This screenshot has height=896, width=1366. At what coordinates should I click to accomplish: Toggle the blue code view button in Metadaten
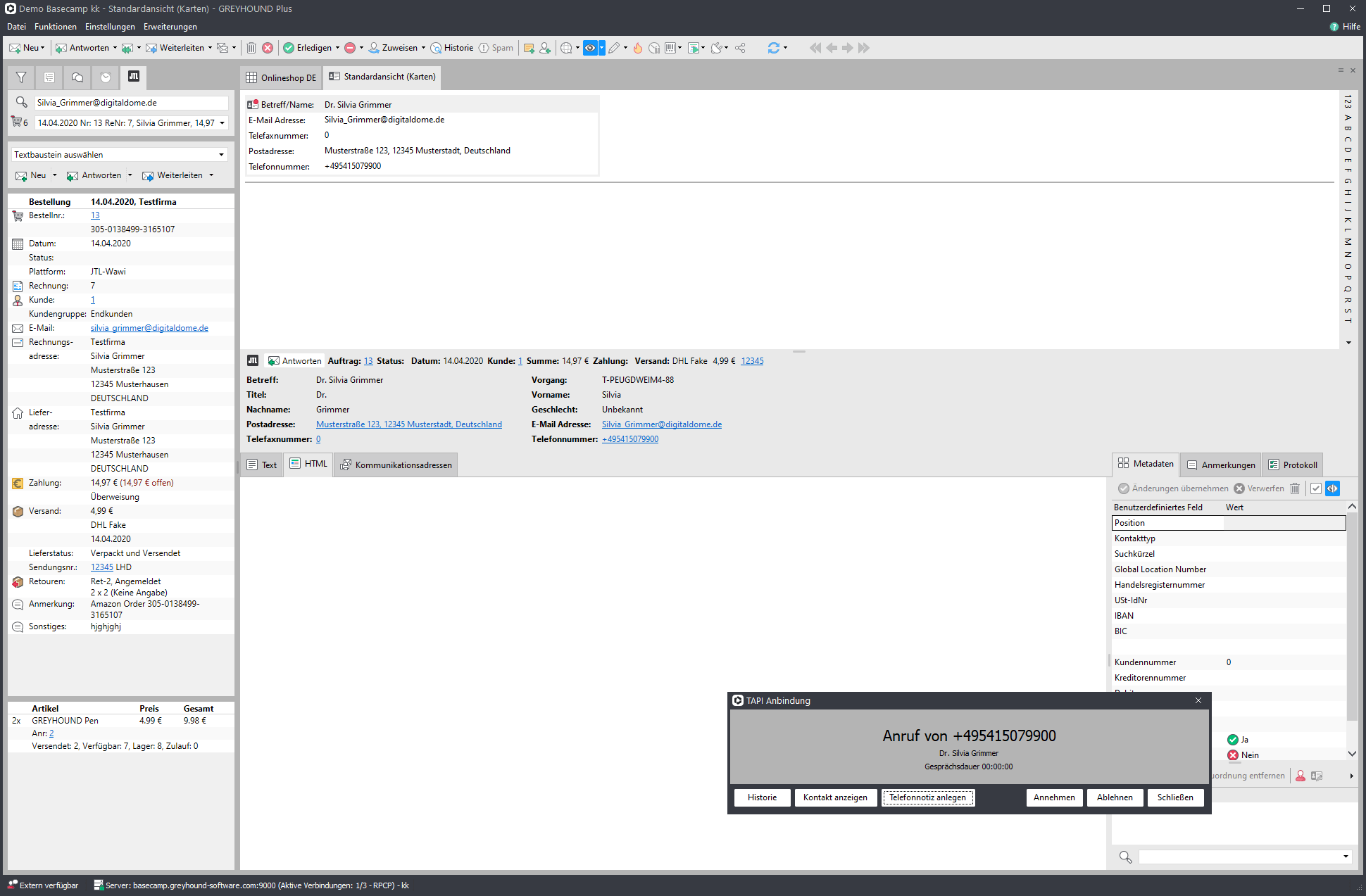[1332, 488]
